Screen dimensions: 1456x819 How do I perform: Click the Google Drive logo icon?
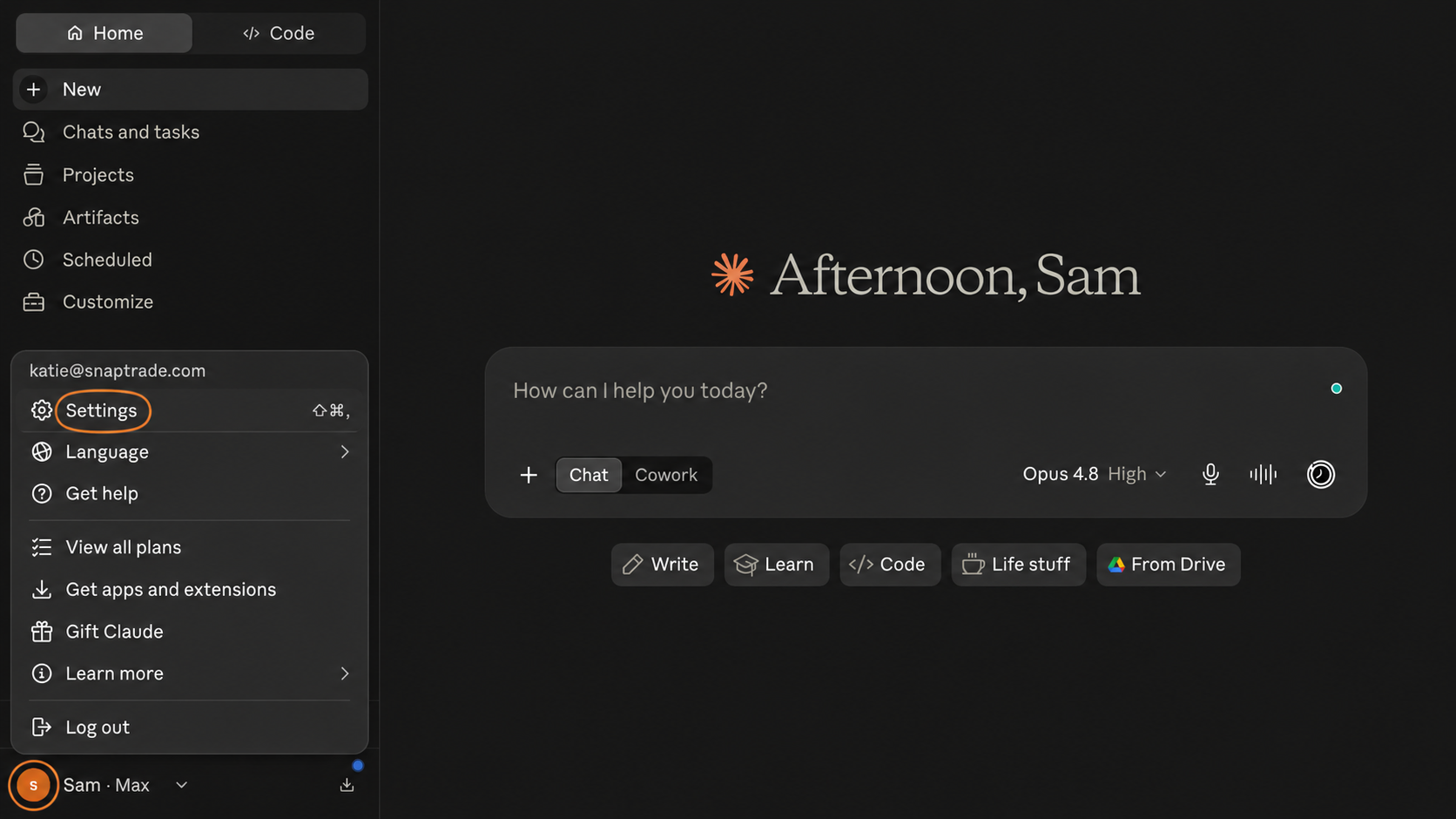pos(1116,565)
